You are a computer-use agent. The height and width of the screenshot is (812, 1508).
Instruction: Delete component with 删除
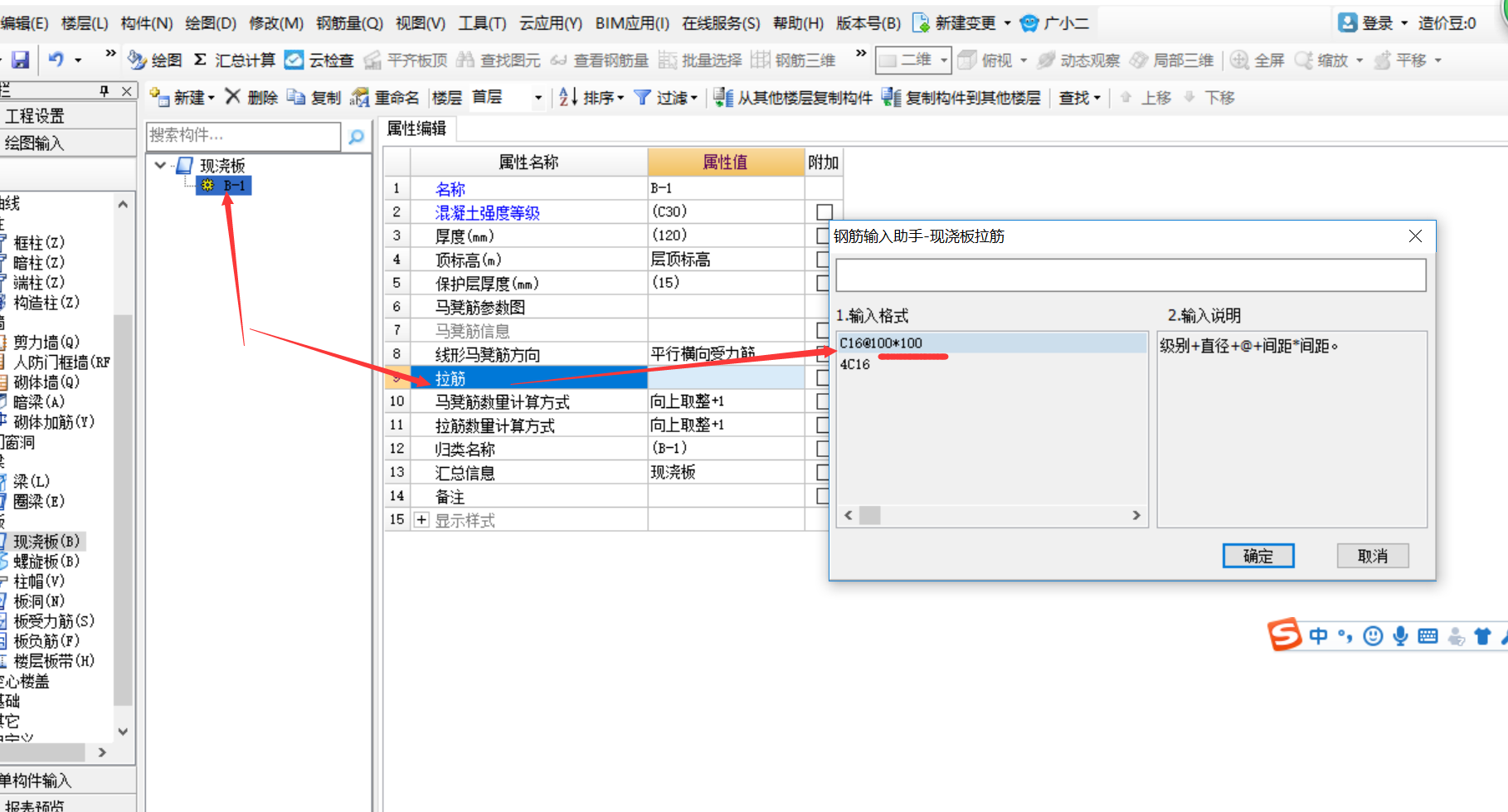(252, 97)
